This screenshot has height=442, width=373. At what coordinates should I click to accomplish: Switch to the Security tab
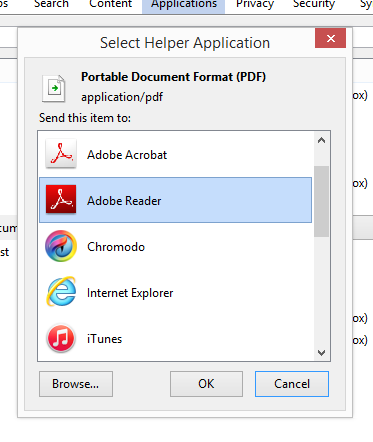(x=314, y=5)
